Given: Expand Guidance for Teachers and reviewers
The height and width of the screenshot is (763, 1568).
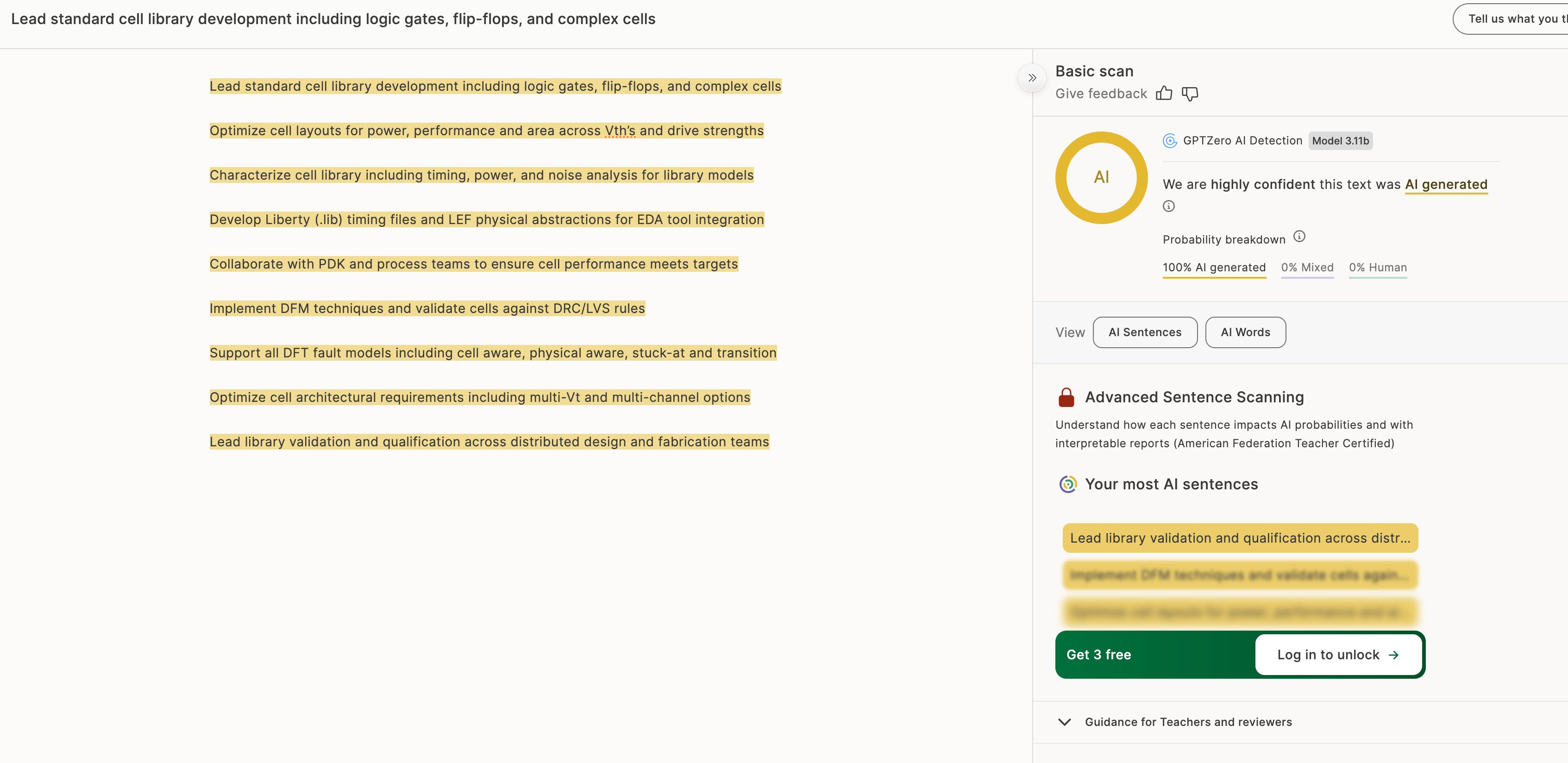Looking at the screenshot, I should pyautogui.click(x=1187, y=722).
